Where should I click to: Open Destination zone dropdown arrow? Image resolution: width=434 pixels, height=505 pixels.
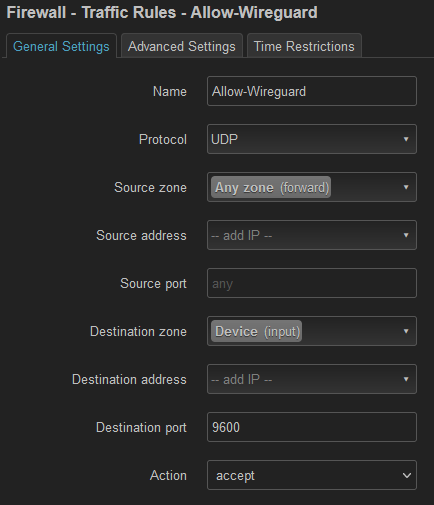(x=406, y=331)
